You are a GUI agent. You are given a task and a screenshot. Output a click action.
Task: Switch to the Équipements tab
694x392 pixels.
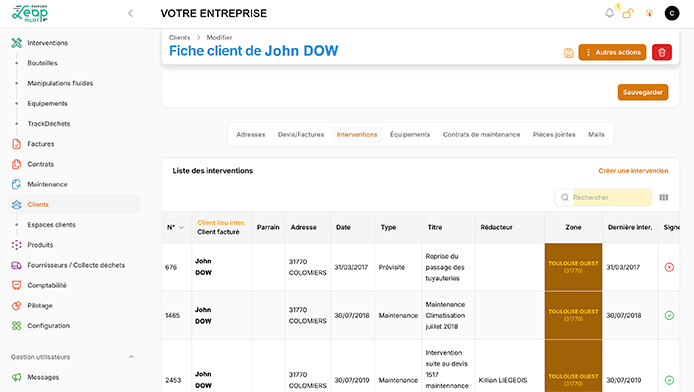[410, 135]
